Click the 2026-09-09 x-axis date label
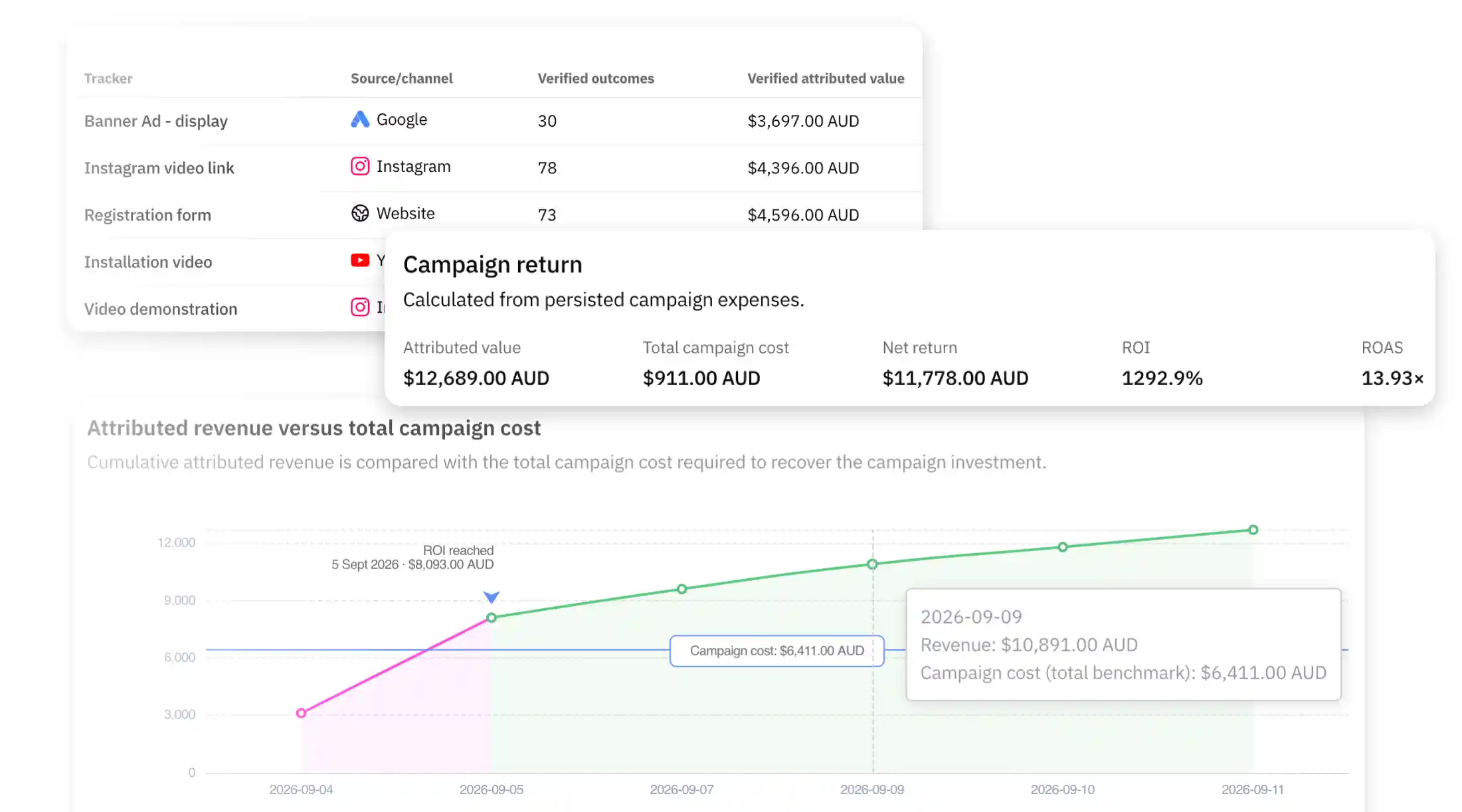The image size is (1462, 812). click(871, 789)
